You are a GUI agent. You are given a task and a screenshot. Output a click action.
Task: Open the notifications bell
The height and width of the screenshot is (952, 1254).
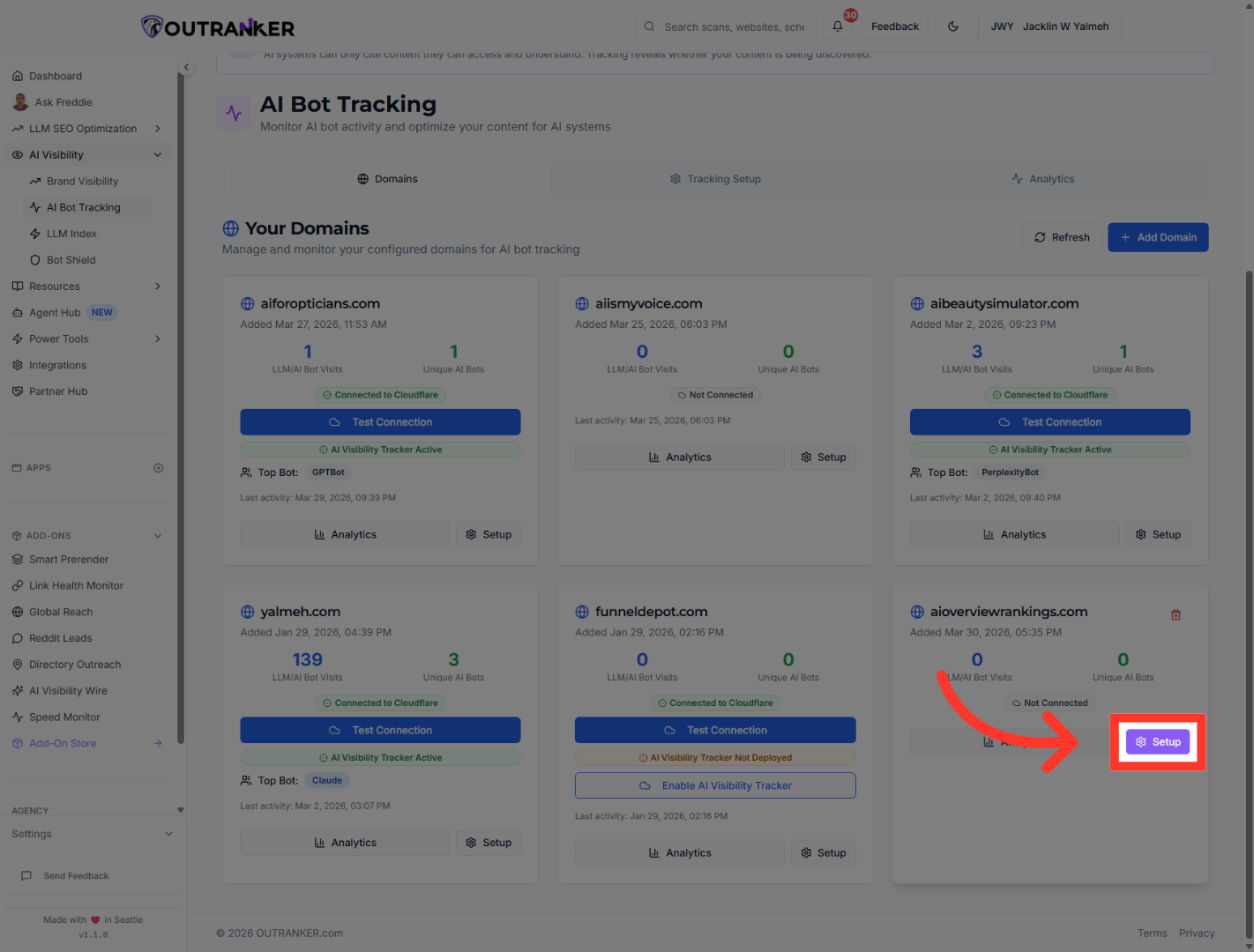(838, 26)
